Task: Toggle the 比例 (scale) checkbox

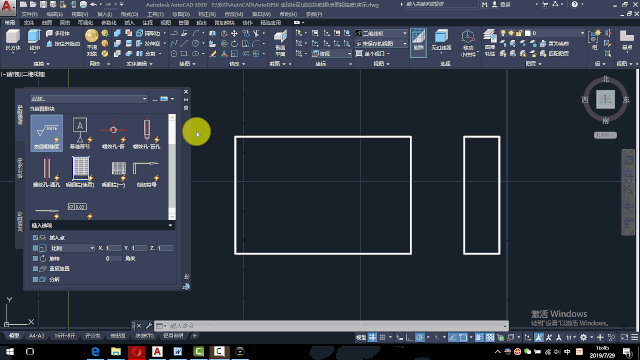Action: 35,248
